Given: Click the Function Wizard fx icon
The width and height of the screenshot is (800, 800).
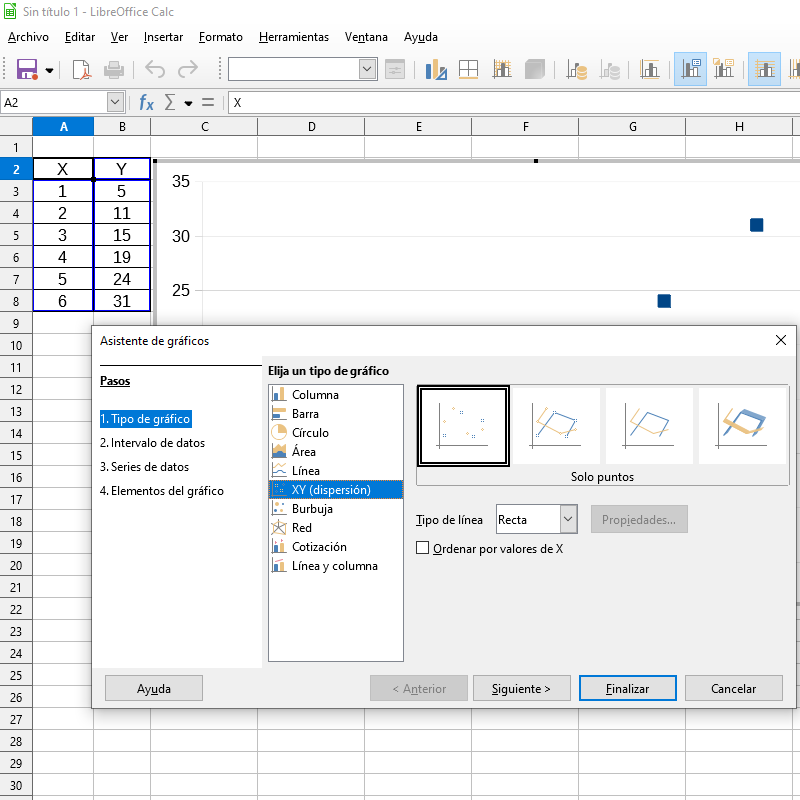Looking at the screenshot, I should pos(146,102).
